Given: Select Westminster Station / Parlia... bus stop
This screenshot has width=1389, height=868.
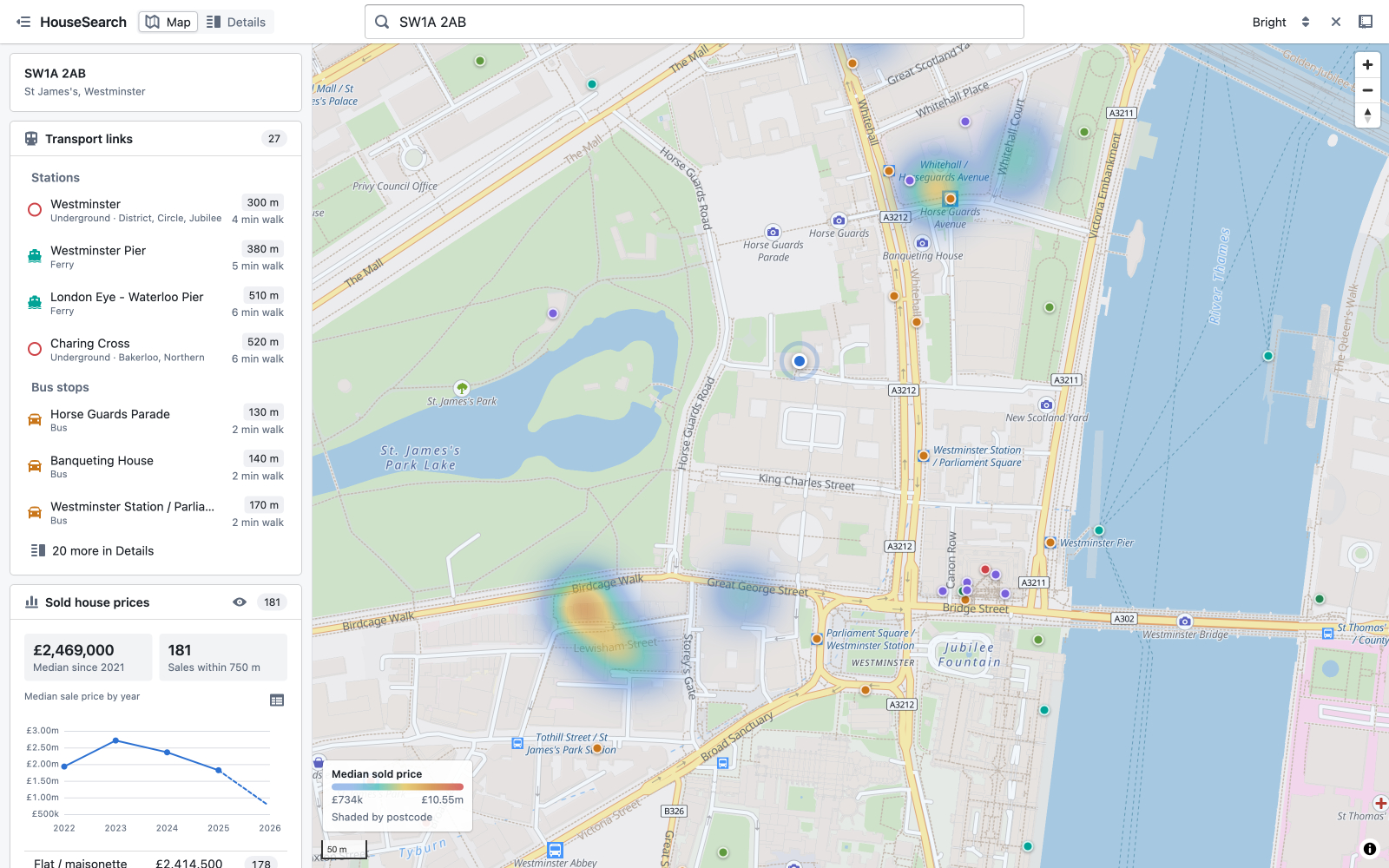Looking at the screenshot, I should pos(156,513).
